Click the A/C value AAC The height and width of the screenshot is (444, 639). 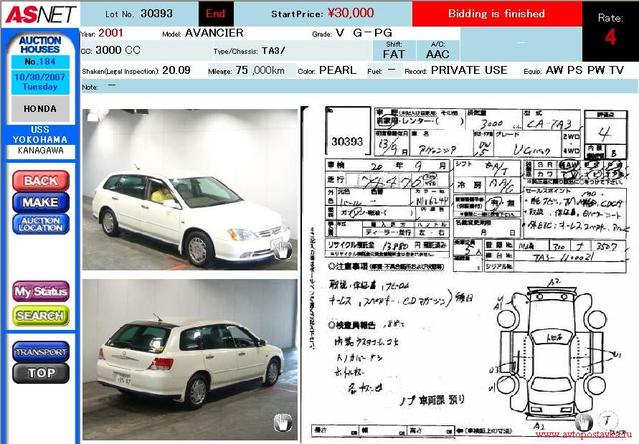coord(438,54)
